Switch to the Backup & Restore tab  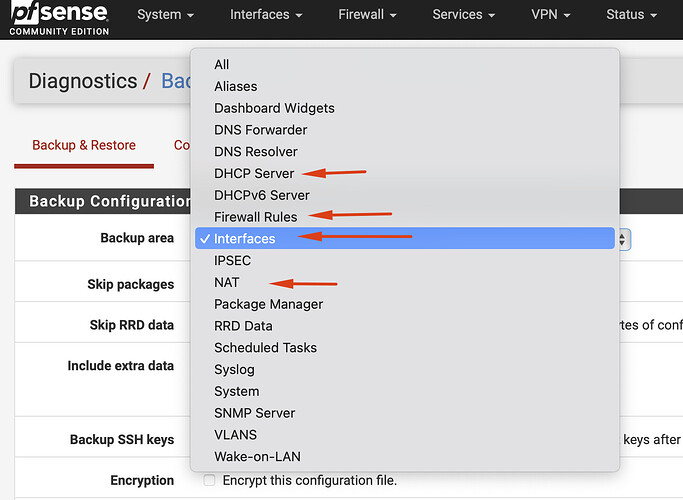tap(84, 145)
